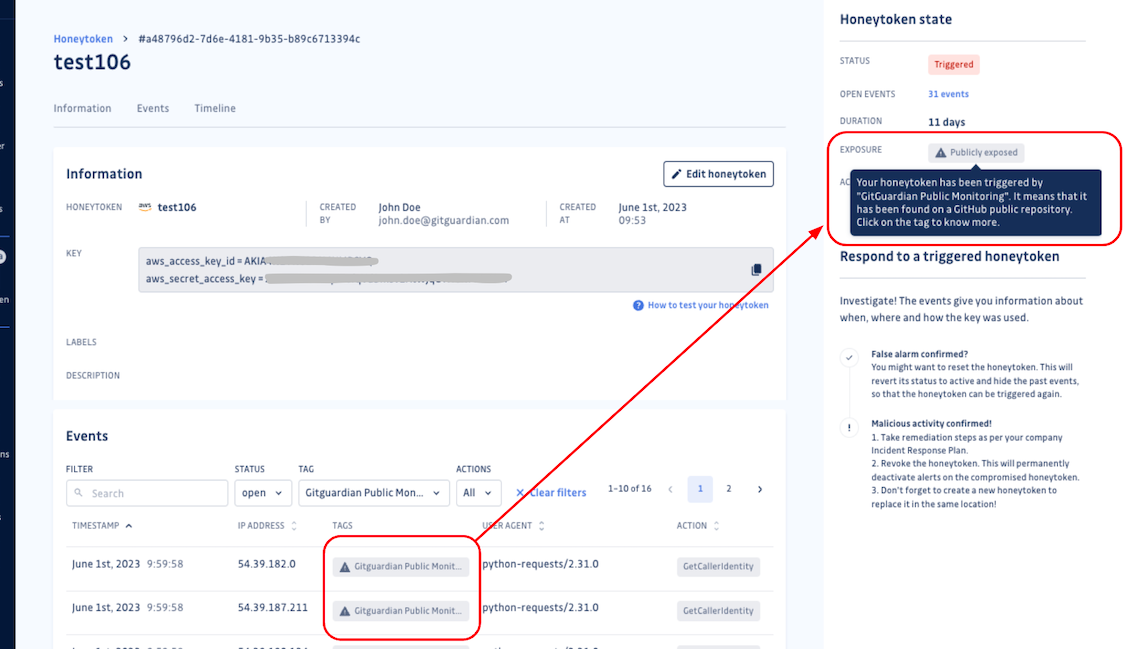1134x649 pixels.
Task: Click the pencil icon on Edit honeytoken button
Action: point(676,173)
